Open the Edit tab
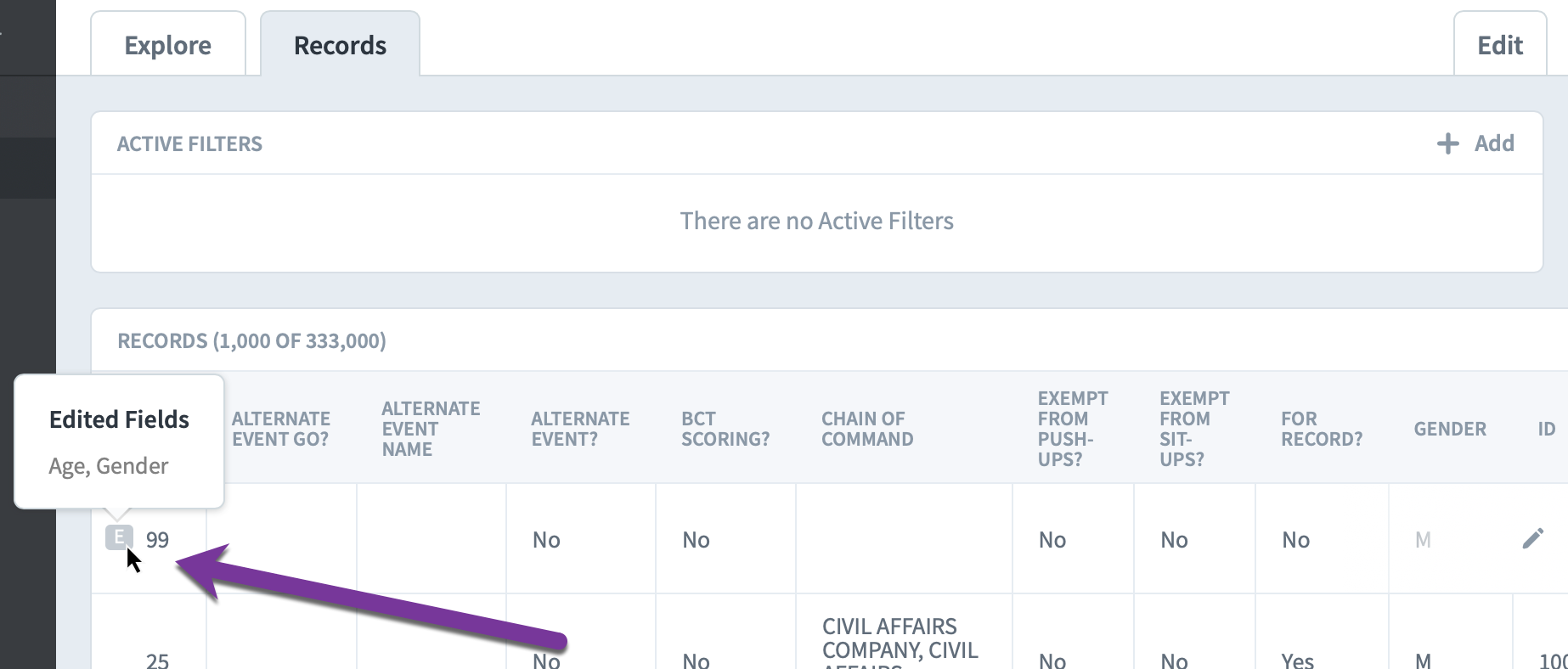1568x669 pixels. (1500, 45)
